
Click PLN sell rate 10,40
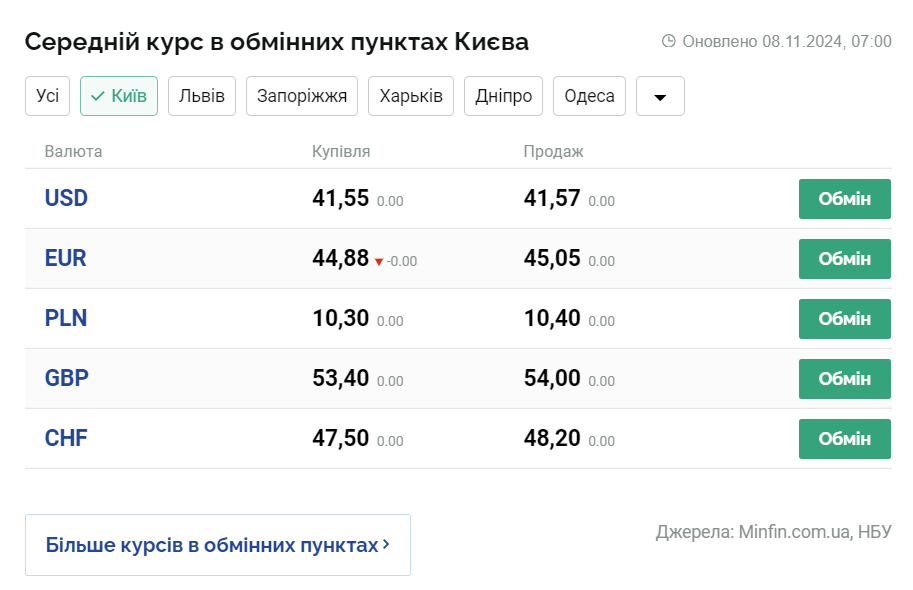[552, 319]
